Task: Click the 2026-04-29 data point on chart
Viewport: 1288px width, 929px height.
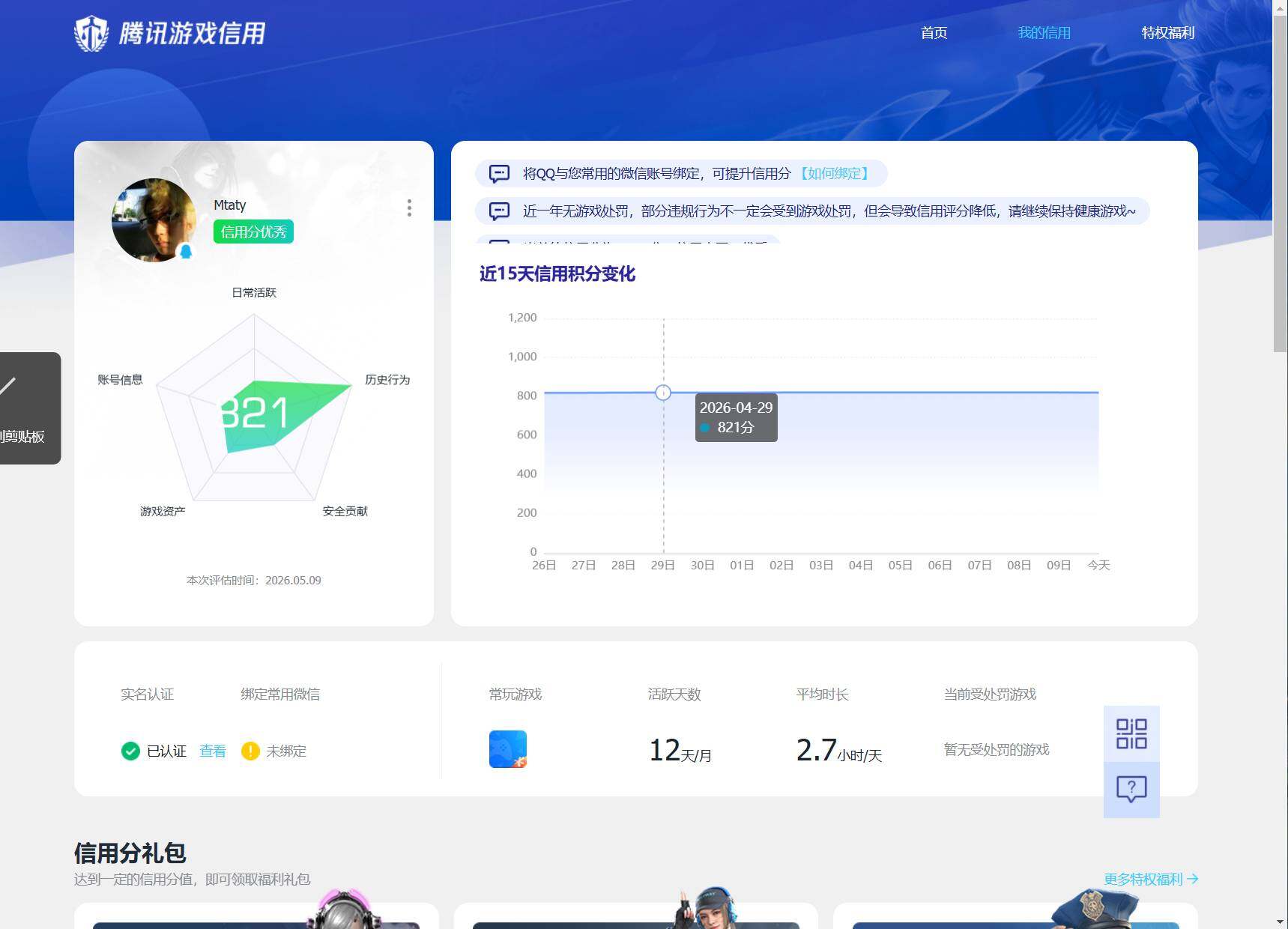Action: [663, 393]
